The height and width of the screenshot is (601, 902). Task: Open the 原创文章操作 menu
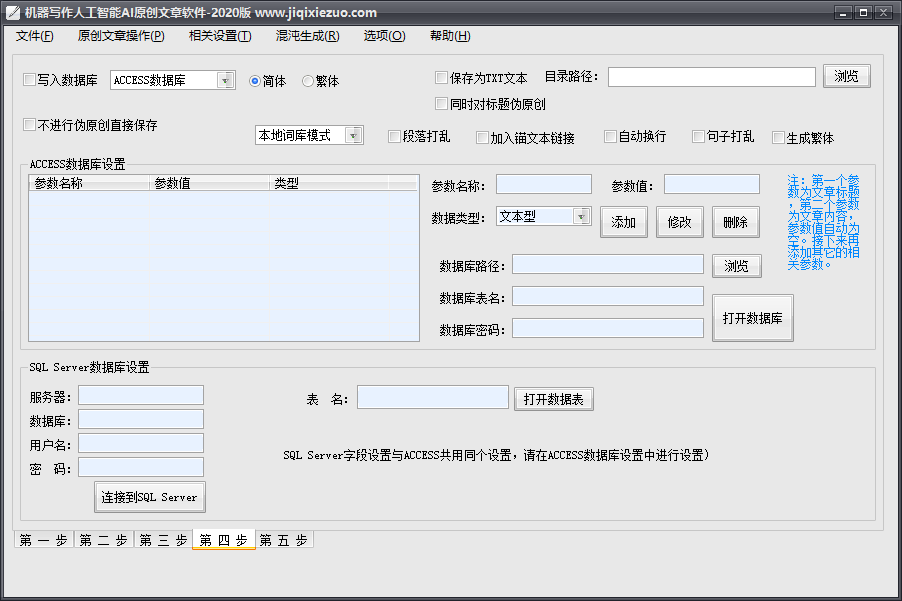[120, 36]
